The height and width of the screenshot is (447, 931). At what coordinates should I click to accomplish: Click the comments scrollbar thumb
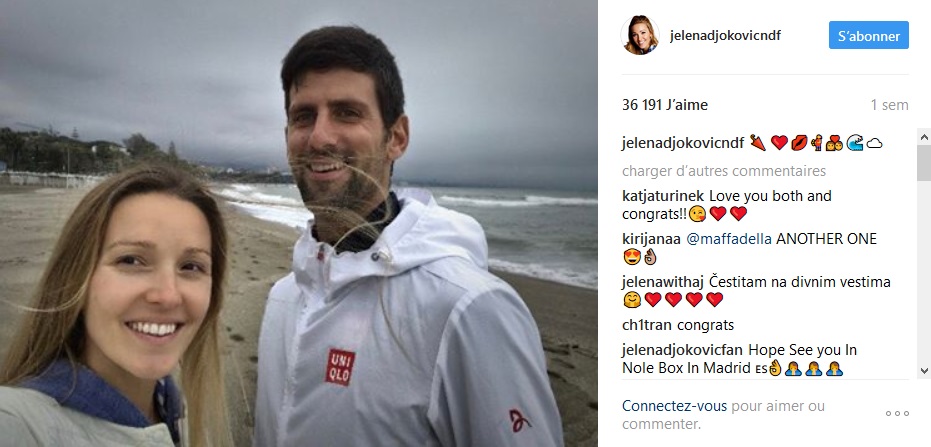pyautogui.click(x=924, y=163)
